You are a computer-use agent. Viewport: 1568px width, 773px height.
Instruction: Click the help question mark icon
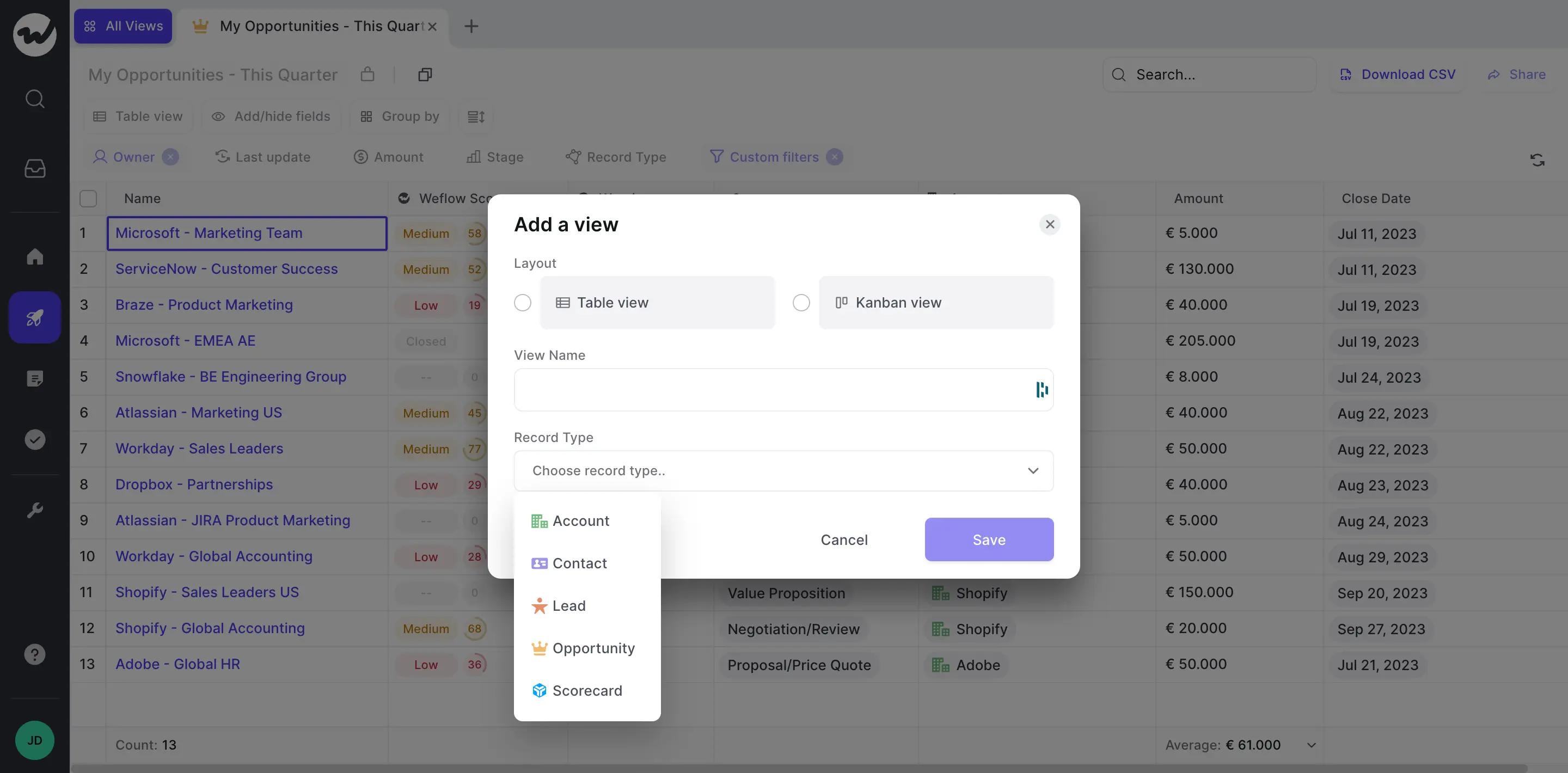point(35,654)
